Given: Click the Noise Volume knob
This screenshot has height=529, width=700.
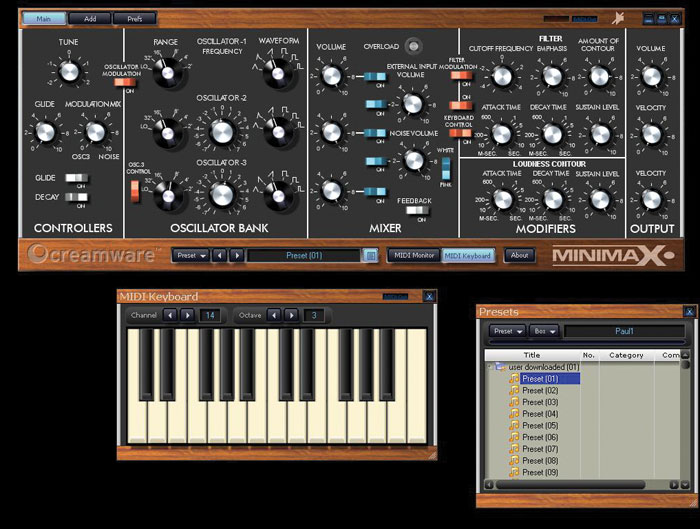Looking at the screenshot, I should click(414, 160).
